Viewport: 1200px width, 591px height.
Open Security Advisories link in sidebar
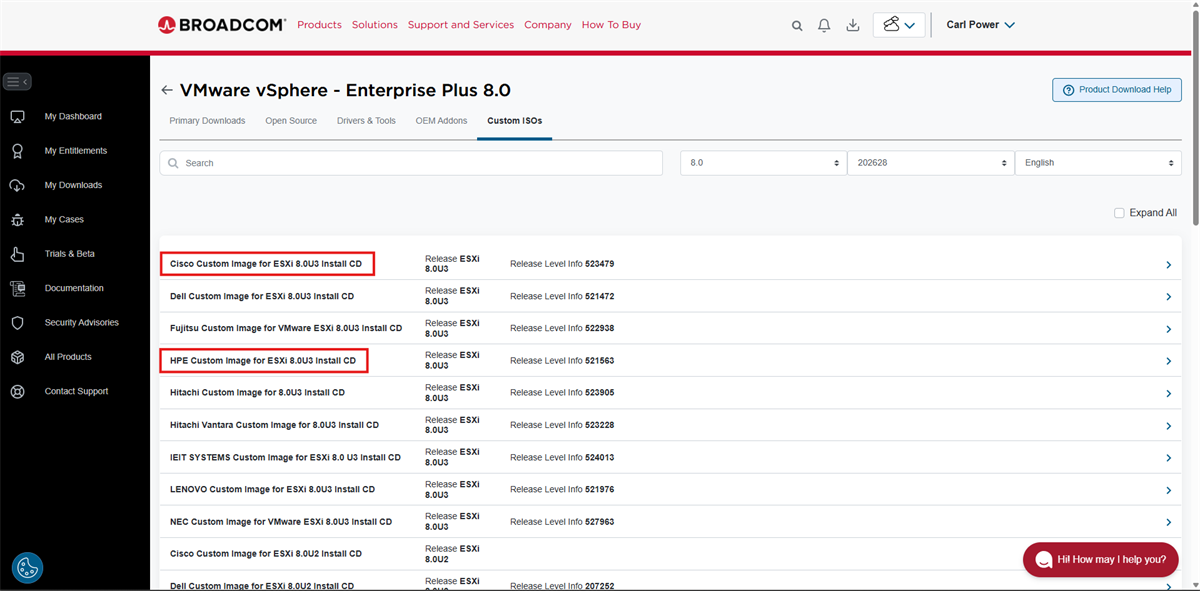(82, 323)
